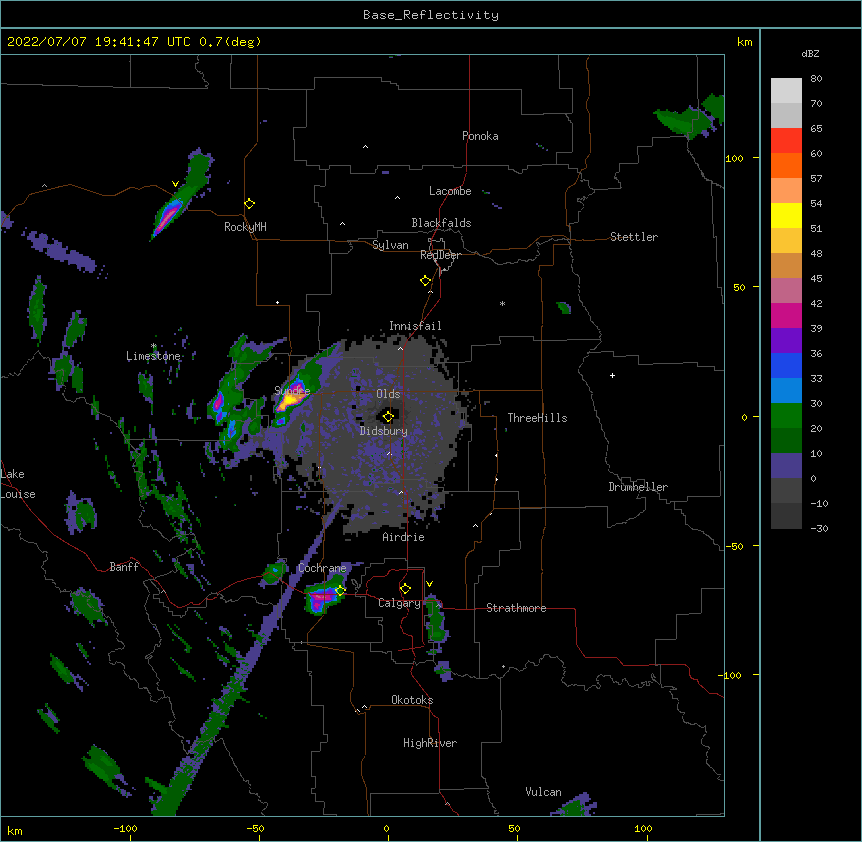Click the yellow diamond marker south of RedDeer
The image size is (862, 842).
[426, 281]
